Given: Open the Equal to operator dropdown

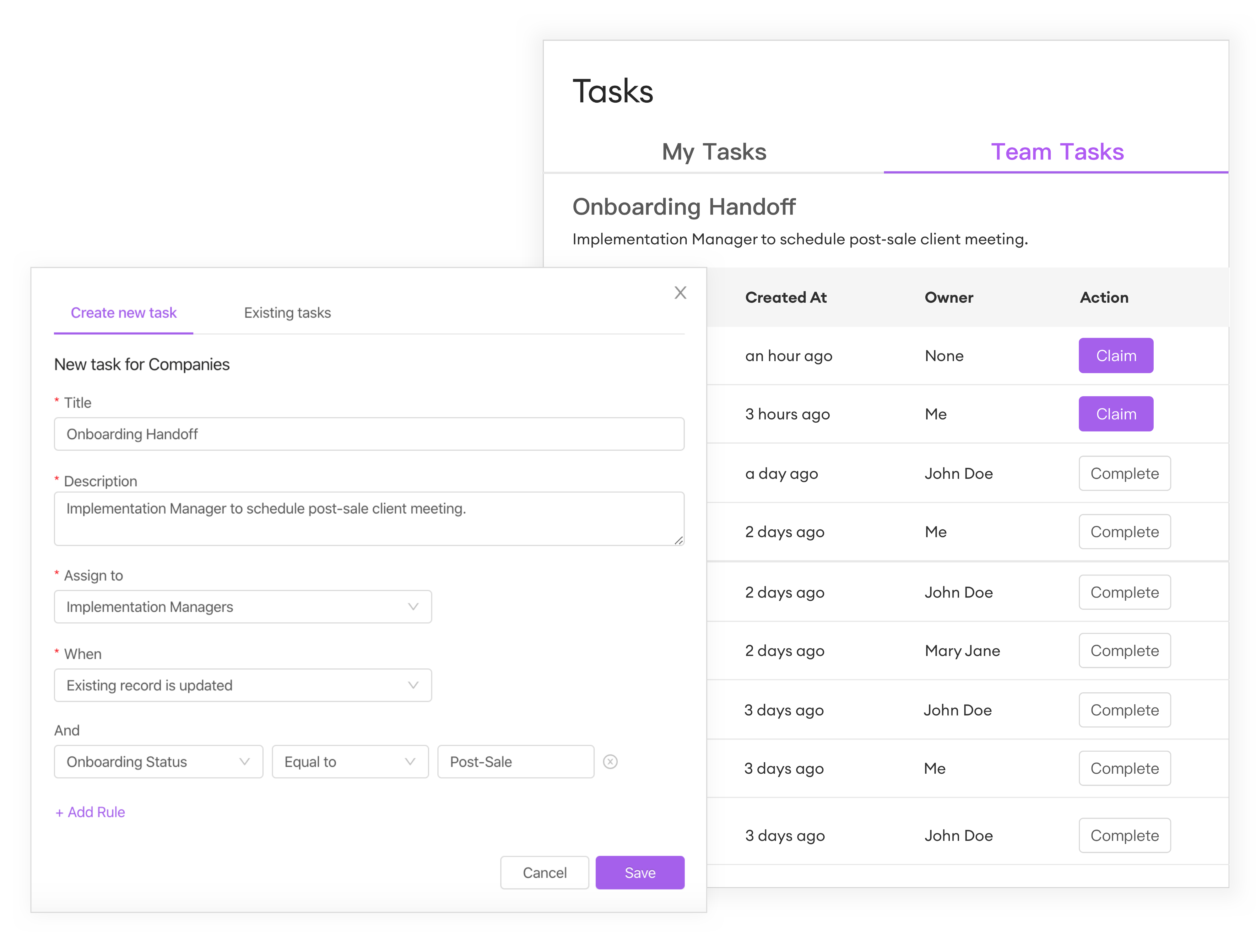Looking at the screenshot, I should tap(350, 762).
